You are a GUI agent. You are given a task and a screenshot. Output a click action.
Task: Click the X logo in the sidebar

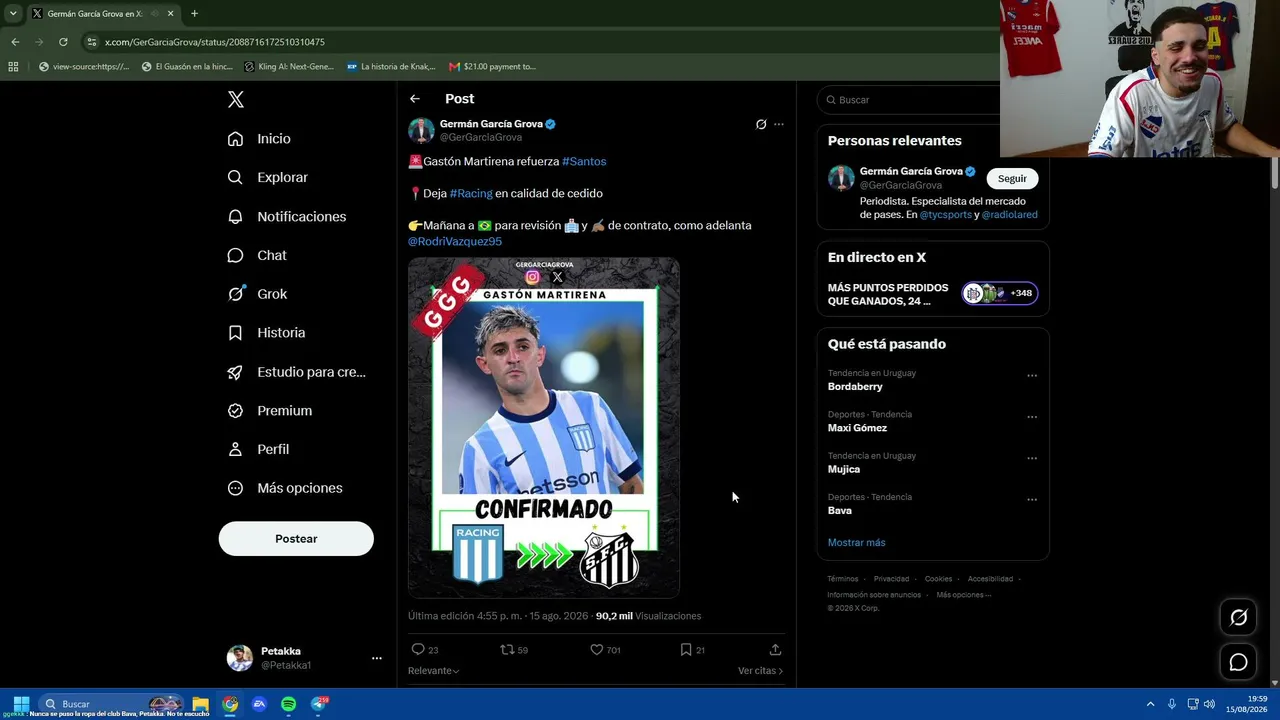[236, 99]
